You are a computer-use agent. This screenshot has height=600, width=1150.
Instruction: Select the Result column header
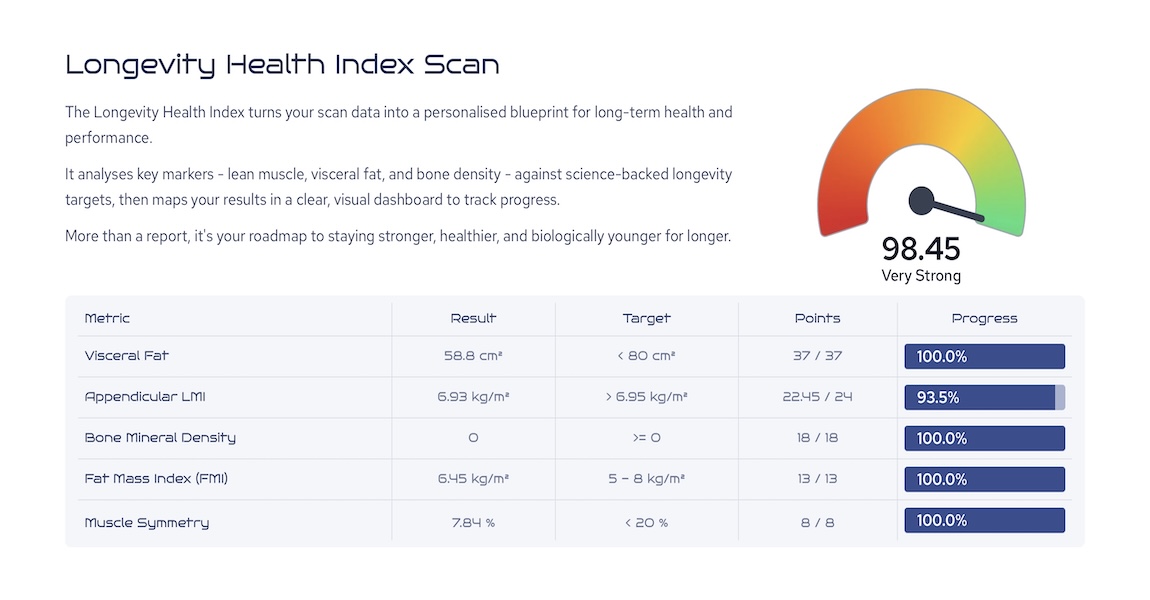coord(473,318)
